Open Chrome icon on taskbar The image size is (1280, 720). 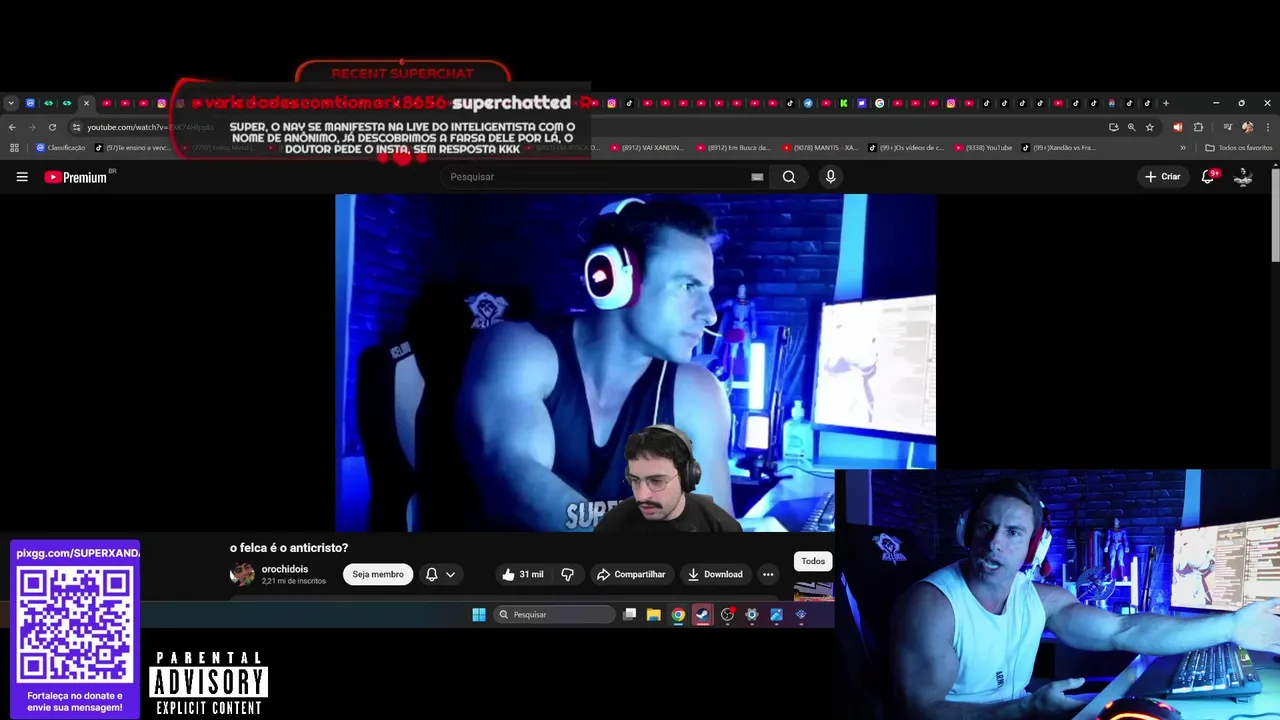(x=678, y=615)
